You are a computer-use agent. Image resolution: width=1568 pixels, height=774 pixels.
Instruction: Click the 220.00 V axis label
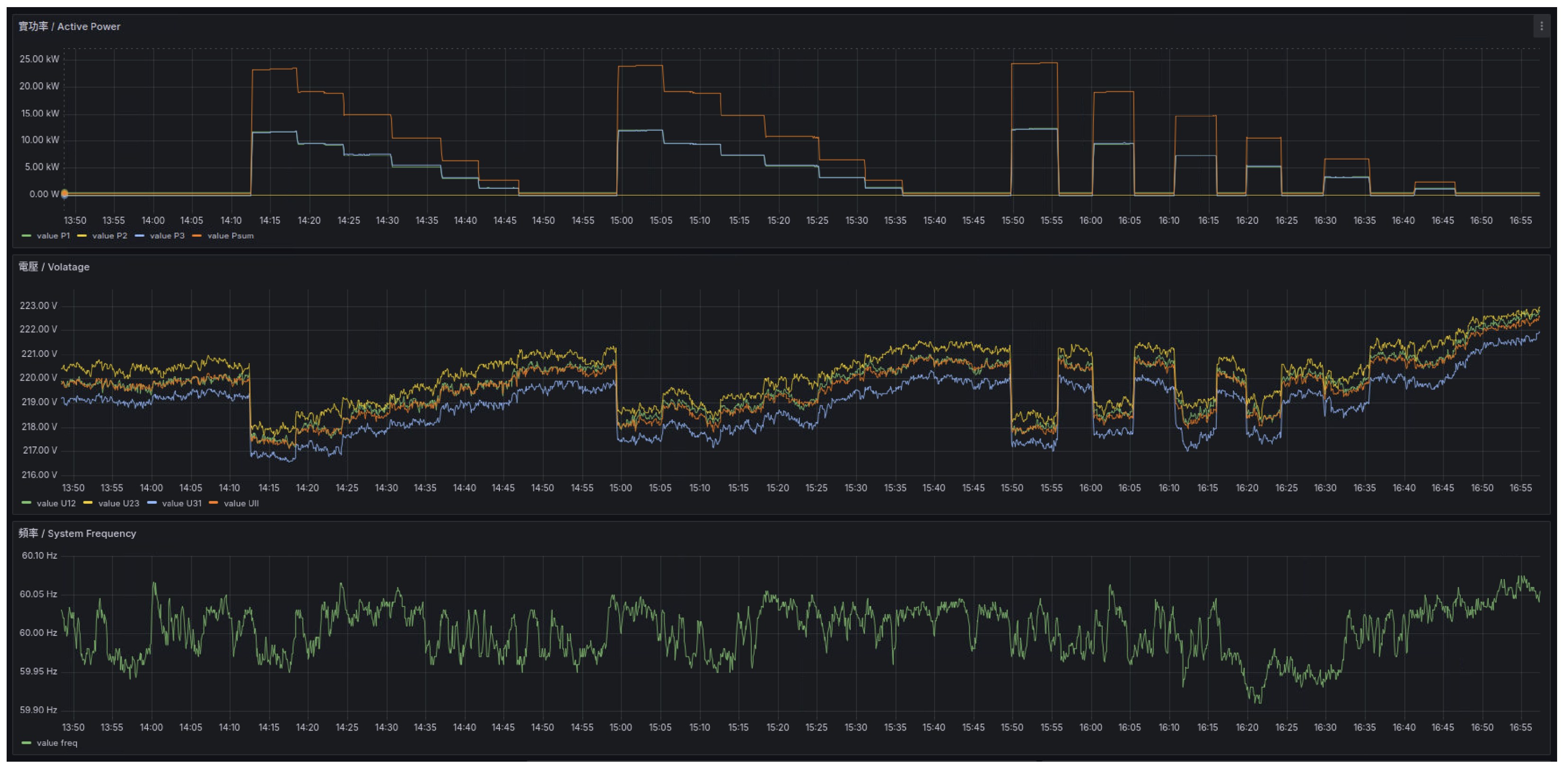point(38,378)
